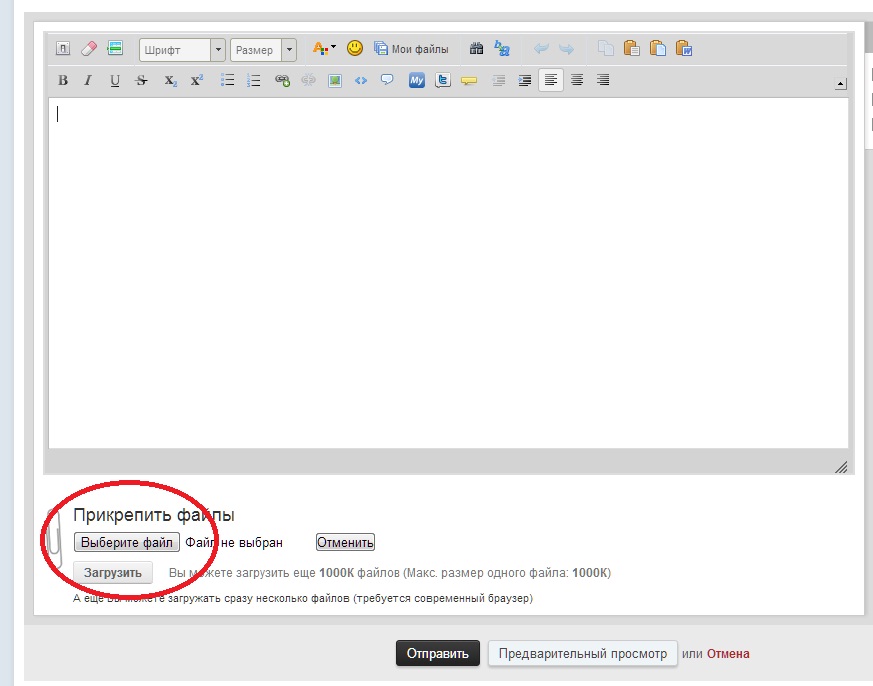Click the Отмена cancel link
873x686 pixels.
(728, 654)
